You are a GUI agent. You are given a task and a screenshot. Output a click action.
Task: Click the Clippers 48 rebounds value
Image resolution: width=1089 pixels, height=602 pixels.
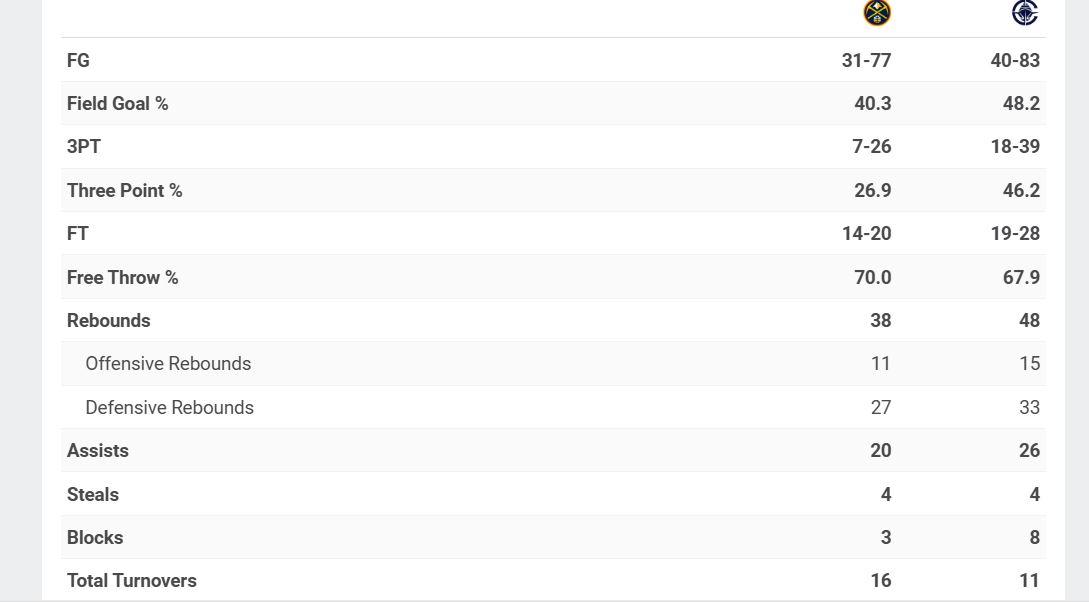[1029, 320]
